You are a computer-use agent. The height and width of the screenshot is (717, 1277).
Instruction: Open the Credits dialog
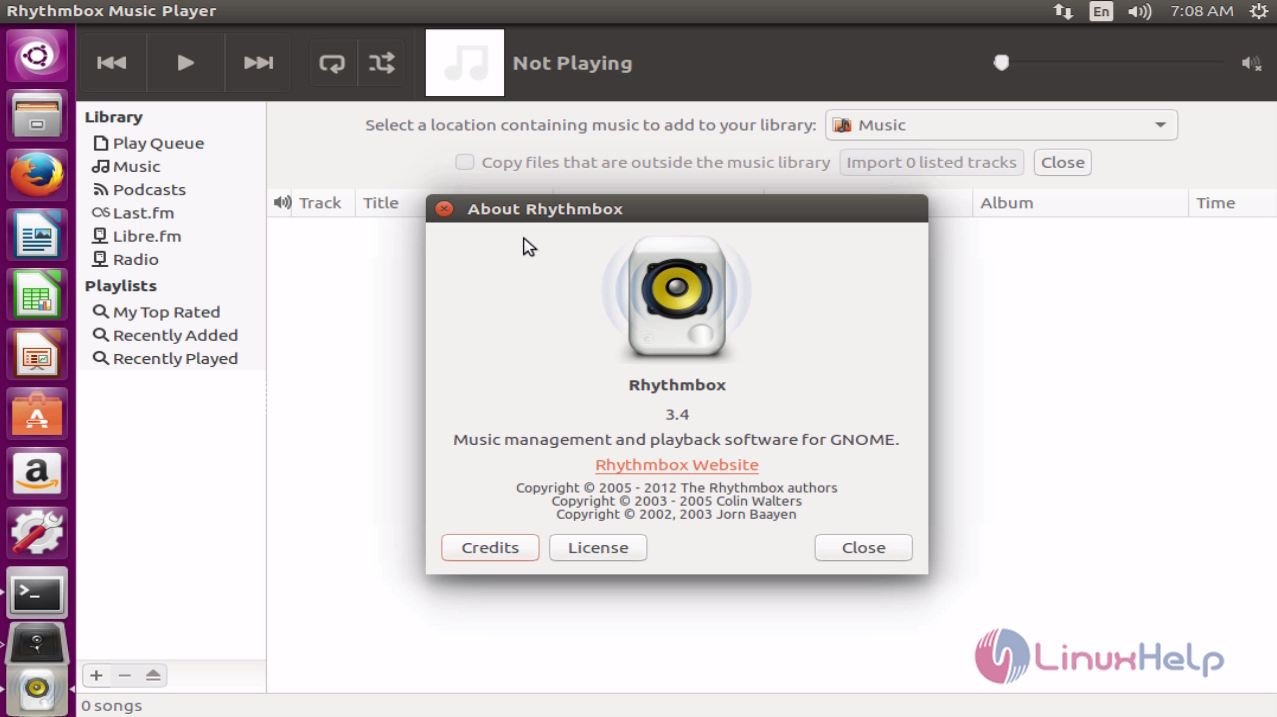click(x=489, y=547)
